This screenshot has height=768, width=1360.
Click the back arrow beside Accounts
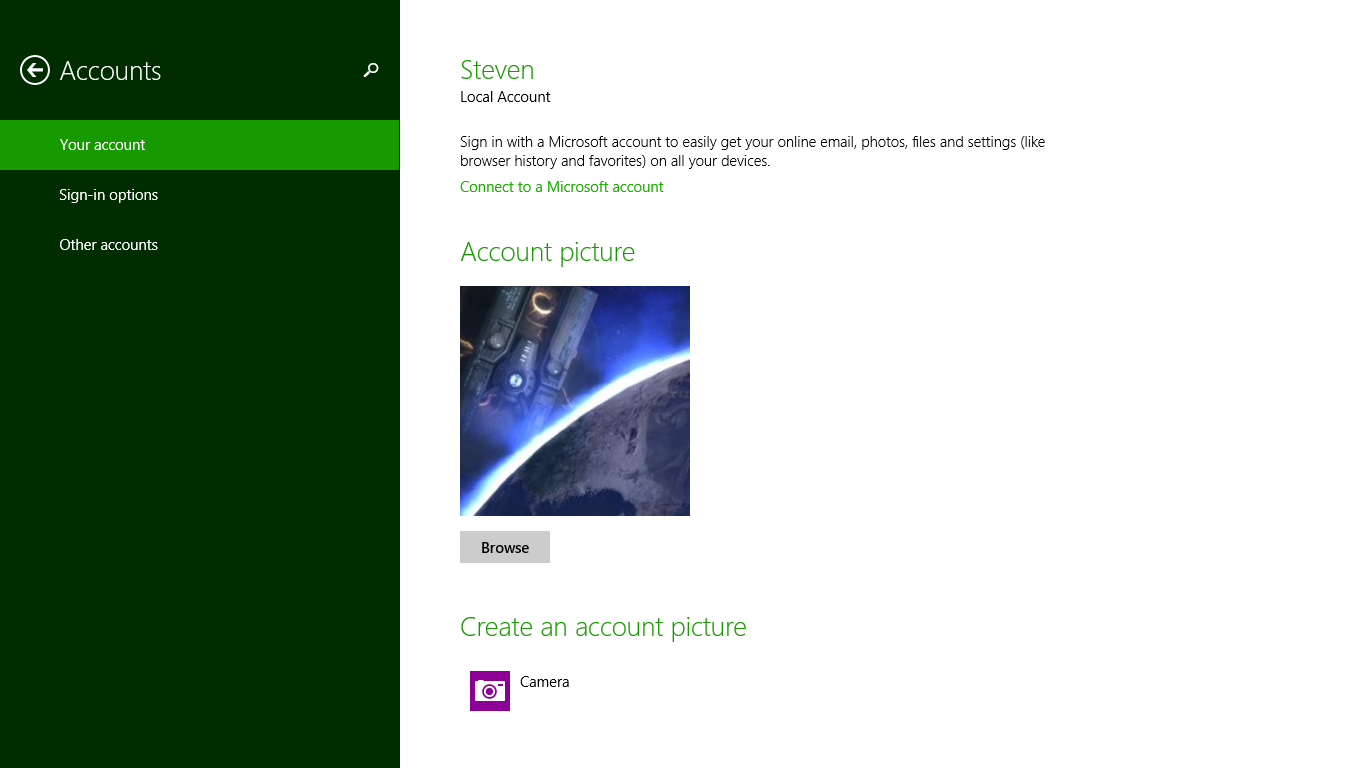35,70
